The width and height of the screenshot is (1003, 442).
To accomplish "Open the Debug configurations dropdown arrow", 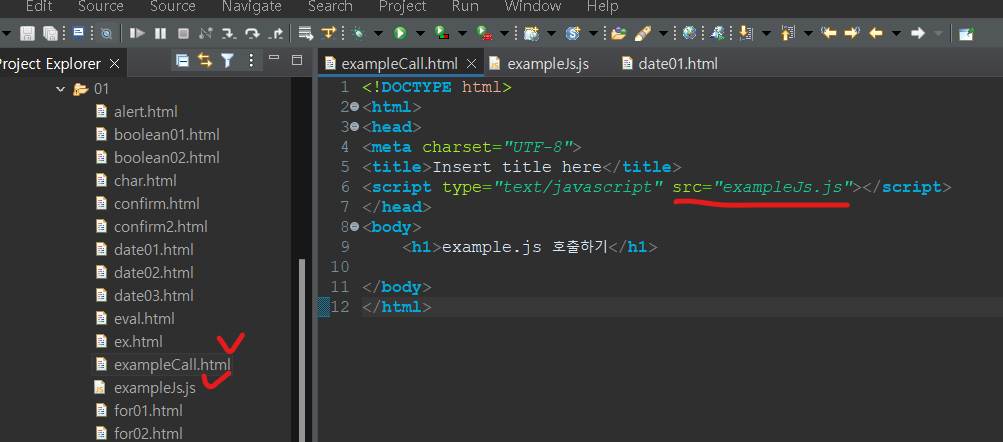I will 378,33.
